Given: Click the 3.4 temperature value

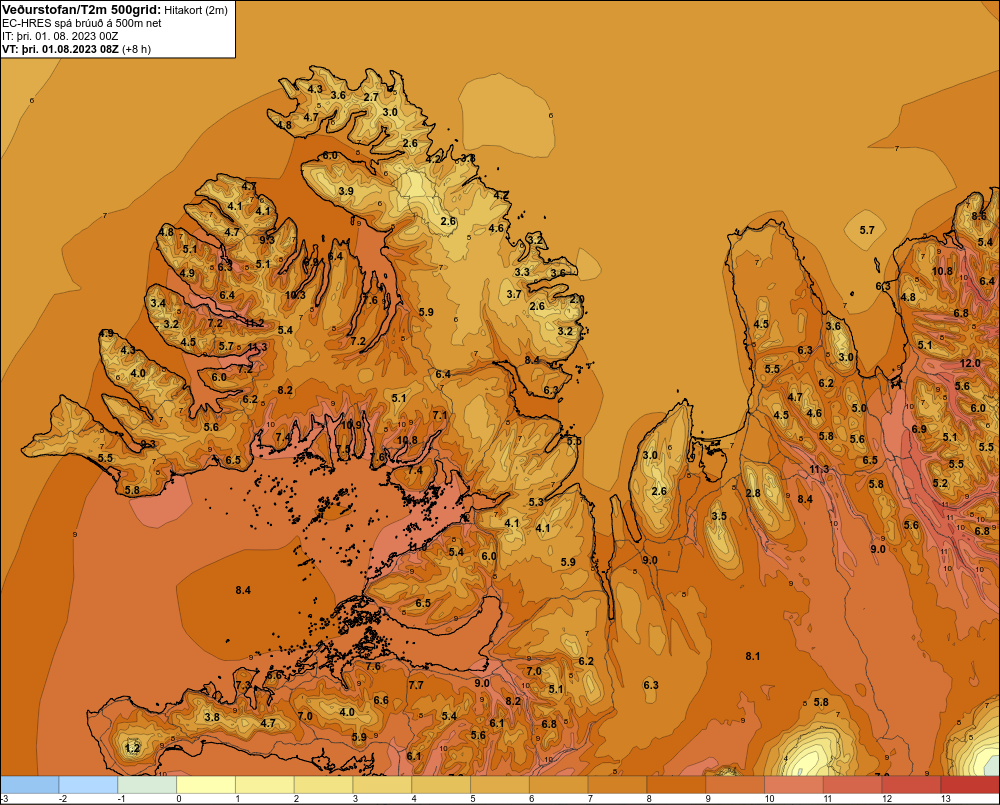Looking at the screenshot, I should [x=158, y=303].
